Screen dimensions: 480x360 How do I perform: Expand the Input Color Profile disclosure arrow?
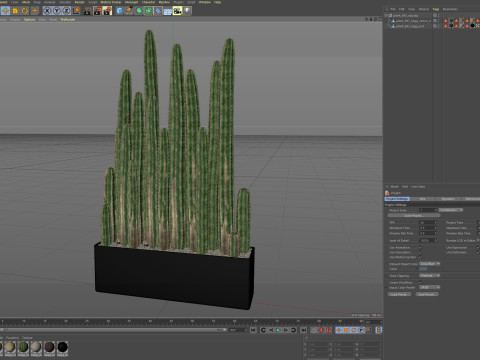[x=387, y=287]
